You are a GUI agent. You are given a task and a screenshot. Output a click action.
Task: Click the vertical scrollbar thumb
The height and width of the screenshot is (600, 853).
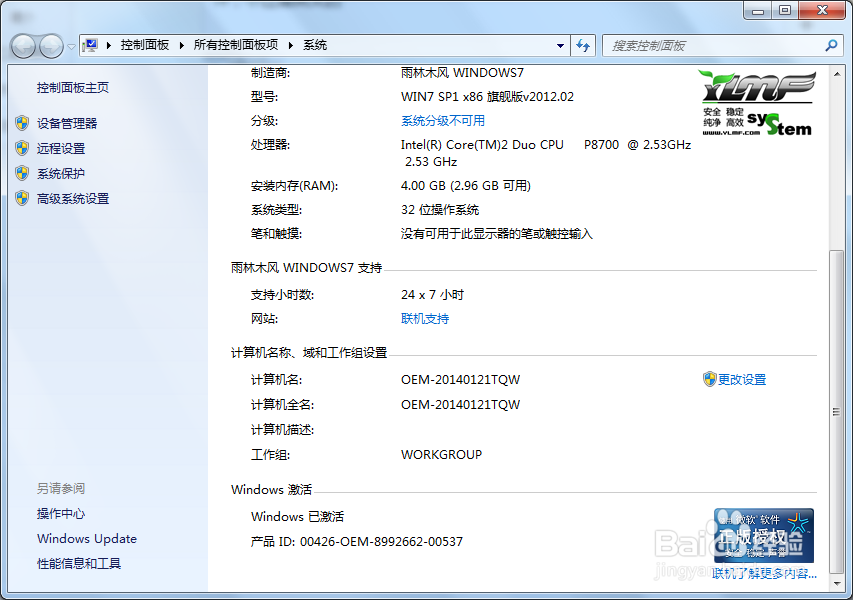click(x=837, y=412)
